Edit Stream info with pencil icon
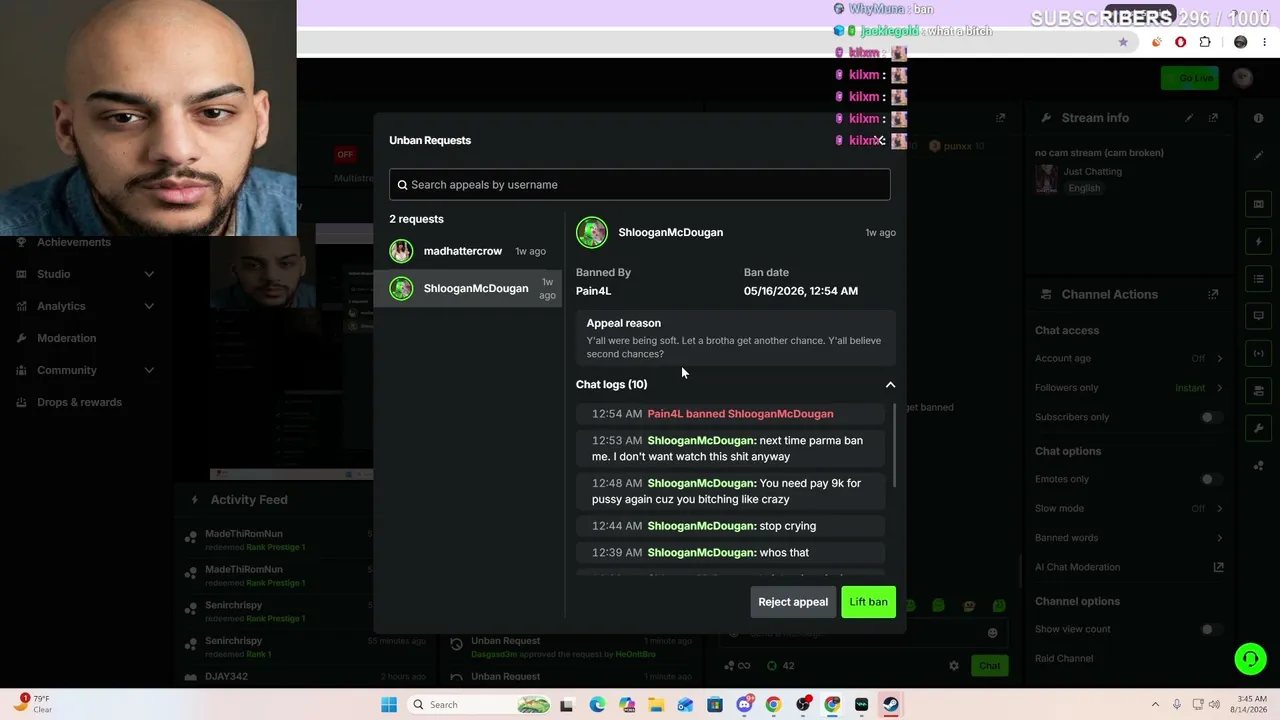 coord(1189,118)
